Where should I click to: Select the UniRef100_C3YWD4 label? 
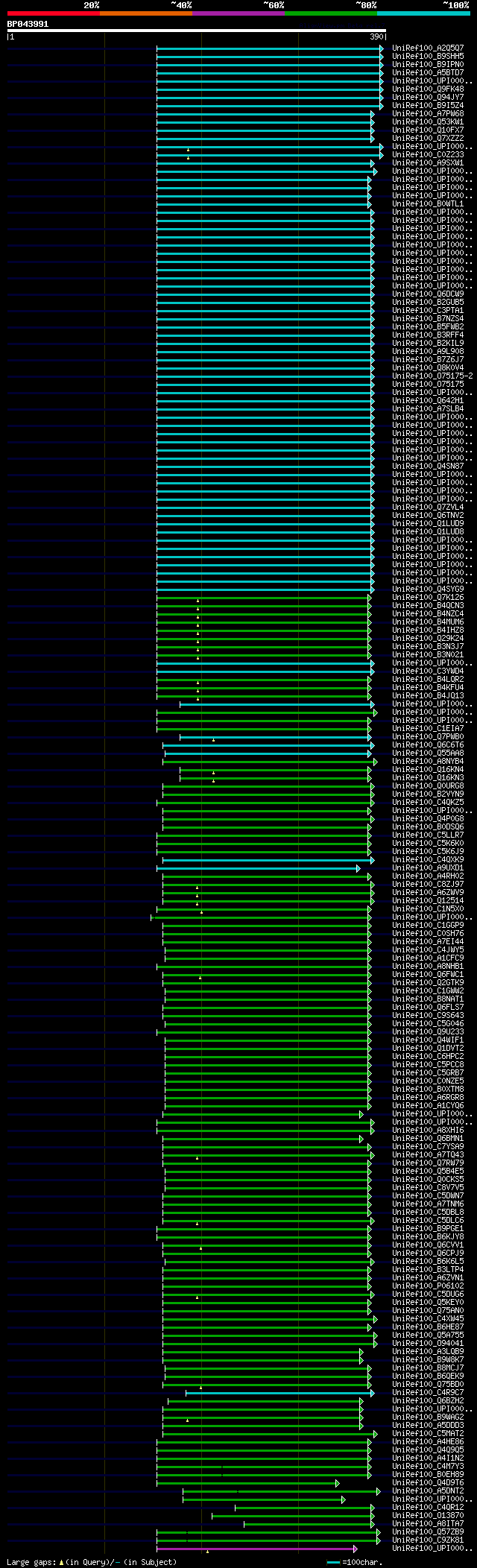point(428,671)
